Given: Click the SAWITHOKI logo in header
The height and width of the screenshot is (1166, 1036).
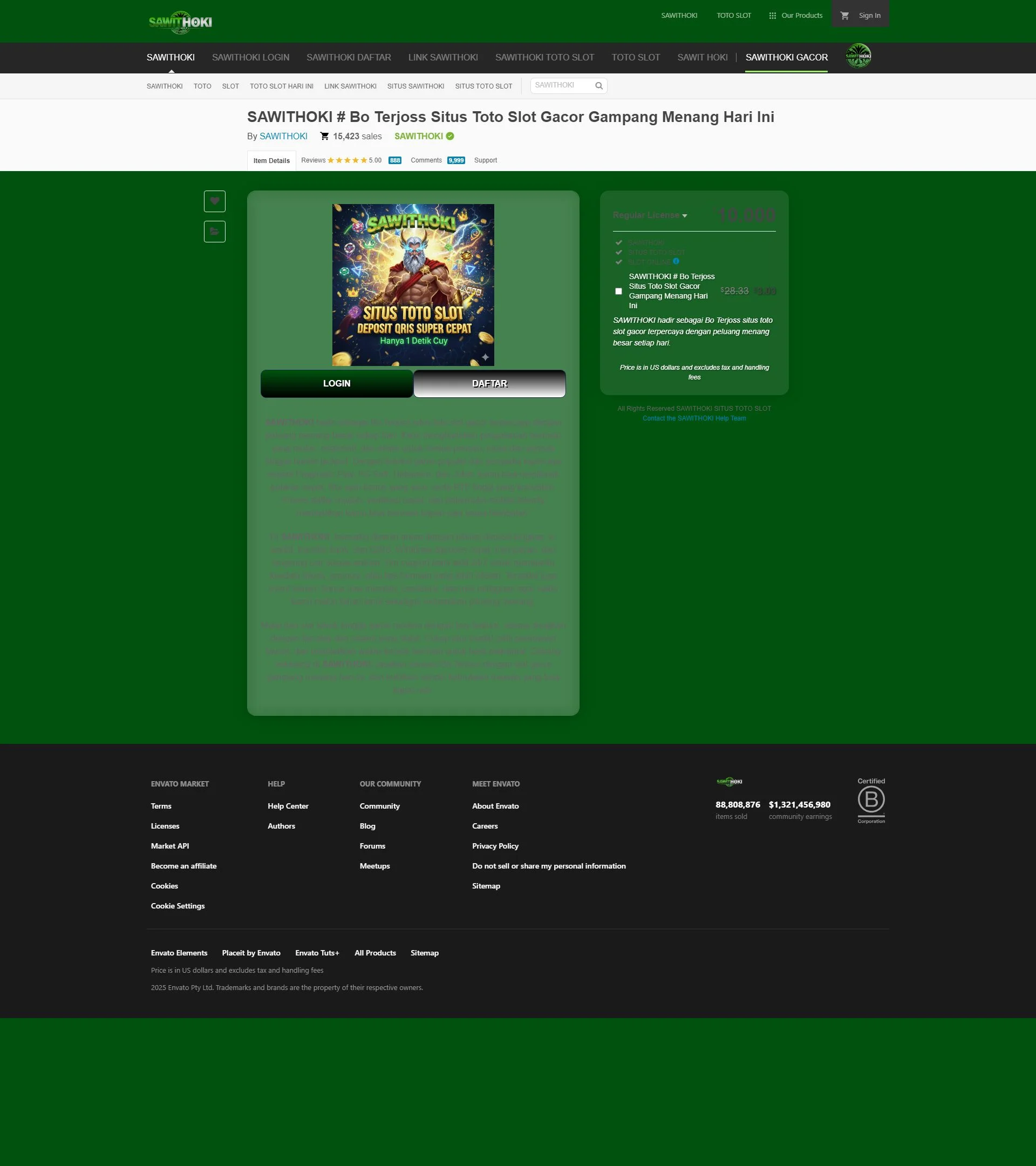Looking at the screenshot, I should pyautogui.click(x=180, y=22).
